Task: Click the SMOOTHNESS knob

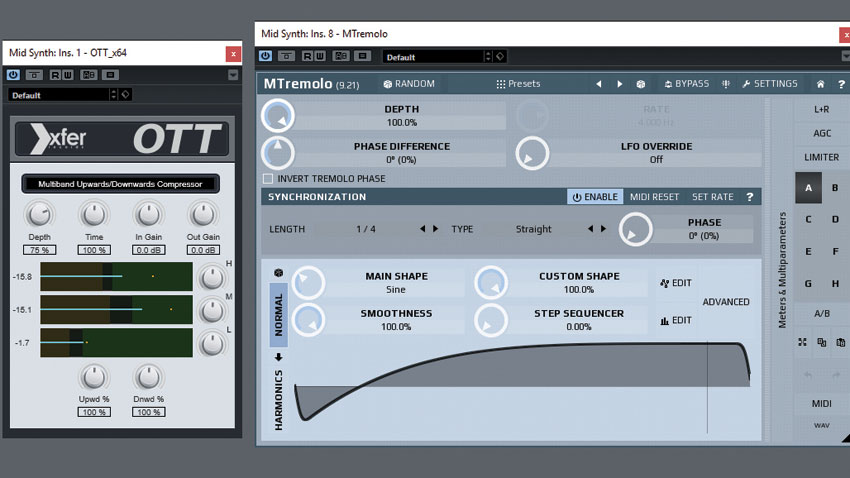Action: click(x=308, y=320)
